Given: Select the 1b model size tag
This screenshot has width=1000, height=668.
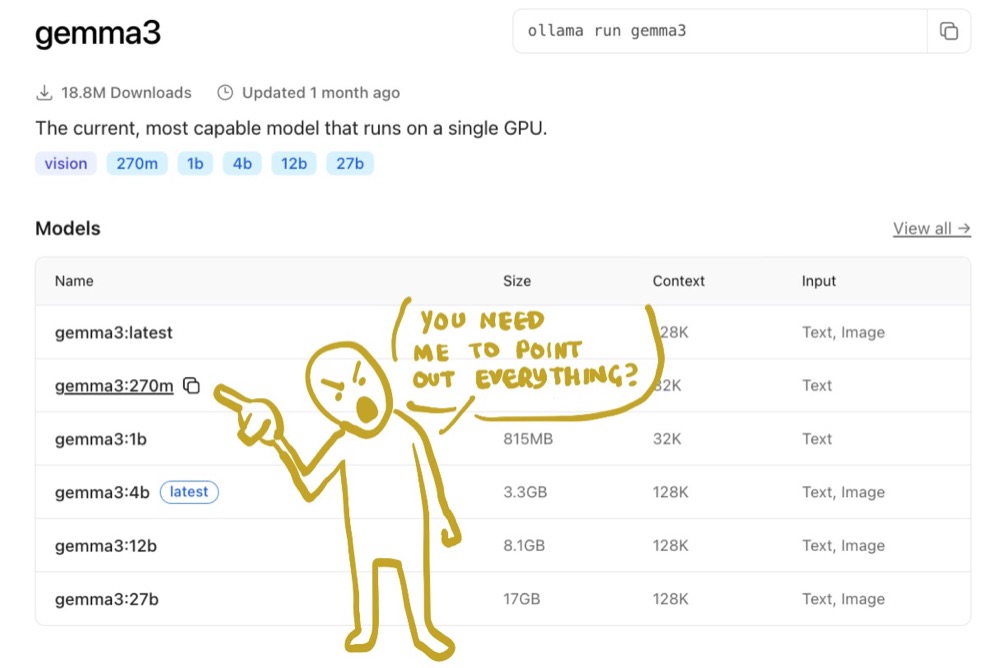Looking at the screenshot, I should (x=195, y=163).
